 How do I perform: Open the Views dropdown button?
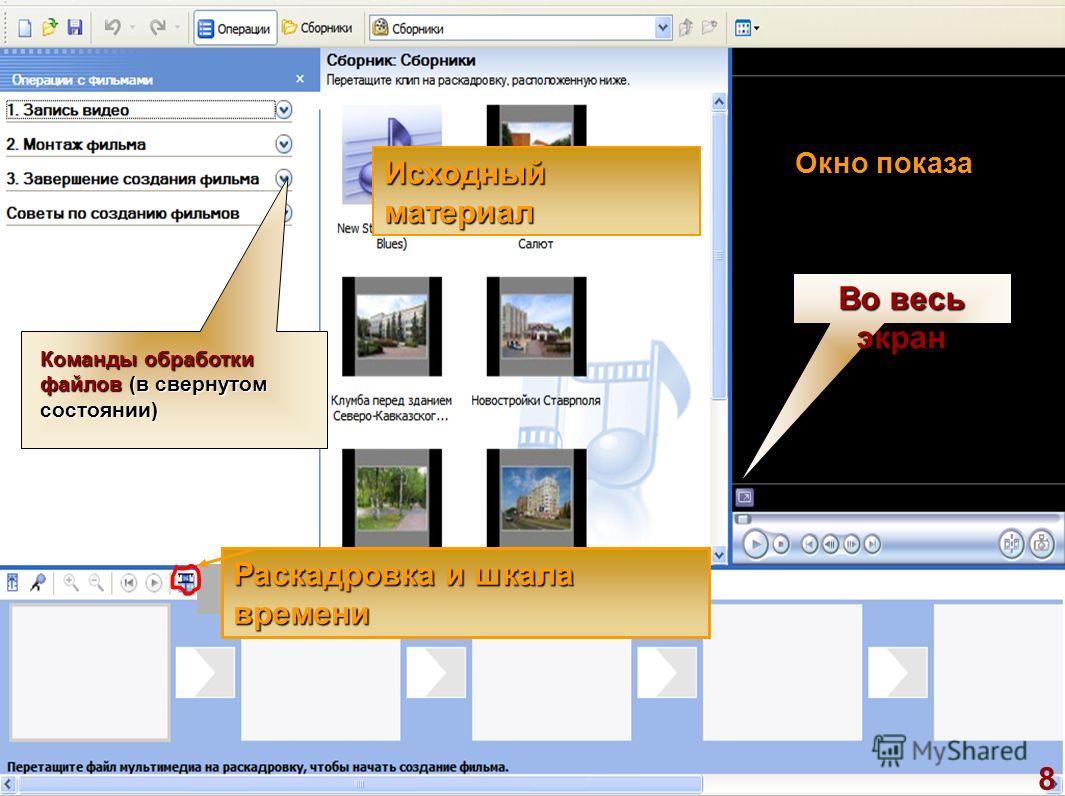(x=747, y=29)
